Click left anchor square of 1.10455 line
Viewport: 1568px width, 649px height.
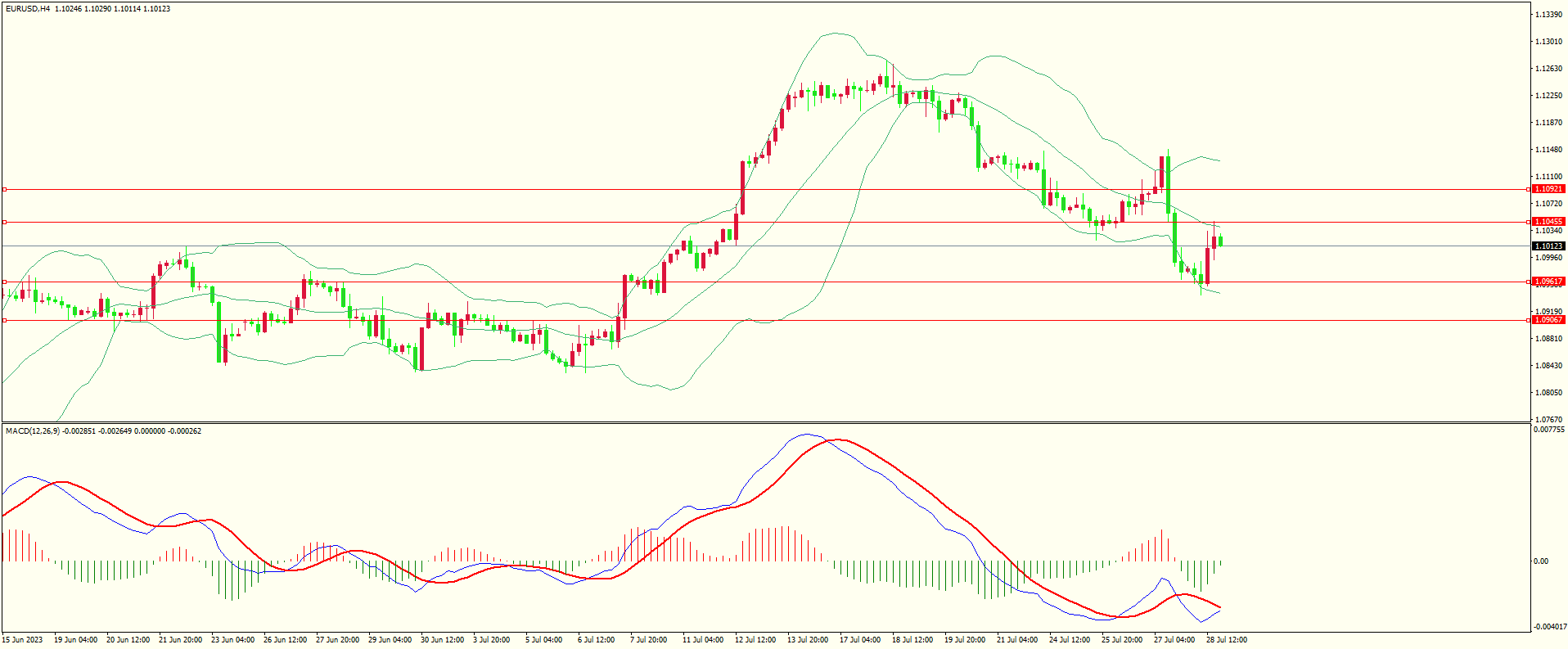point(4,222)
